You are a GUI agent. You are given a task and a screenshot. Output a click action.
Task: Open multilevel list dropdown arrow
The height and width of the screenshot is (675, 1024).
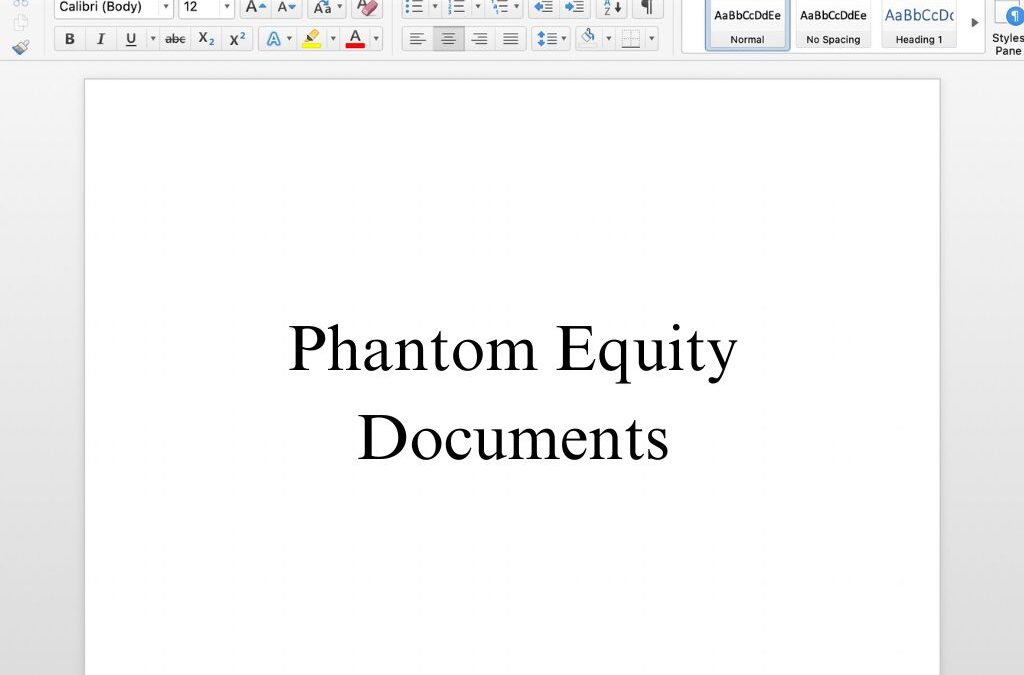(517, 7)
